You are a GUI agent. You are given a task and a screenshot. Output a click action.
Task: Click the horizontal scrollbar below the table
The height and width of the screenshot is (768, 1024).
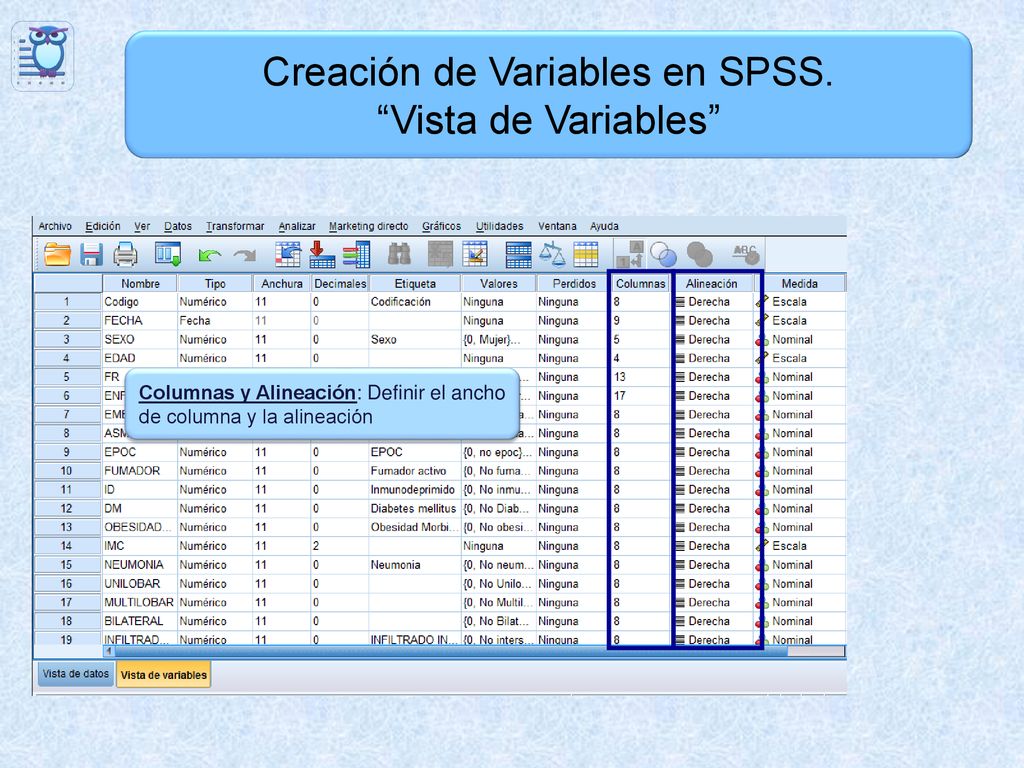[x=451, y=651]
